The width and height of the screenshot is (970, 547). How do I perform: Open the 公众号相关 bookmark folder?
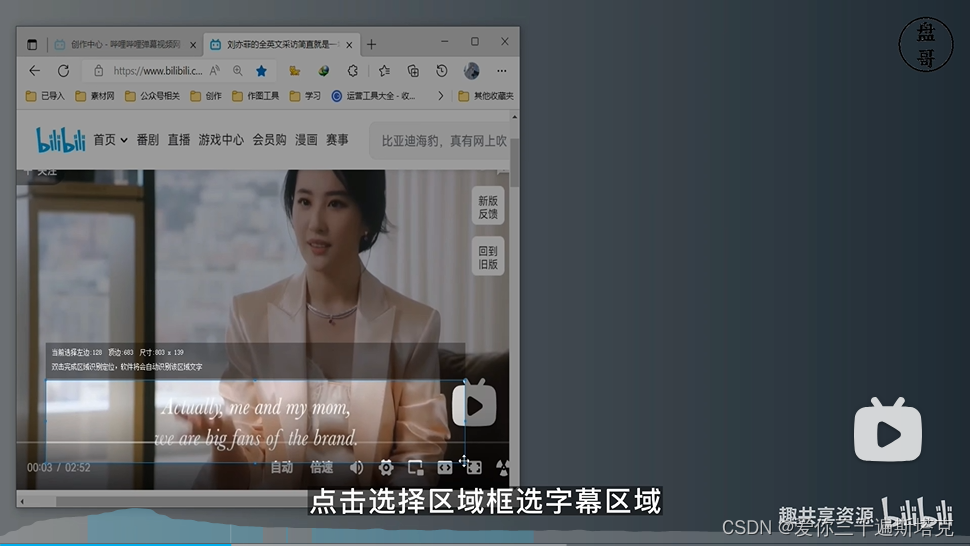(152, 96)
